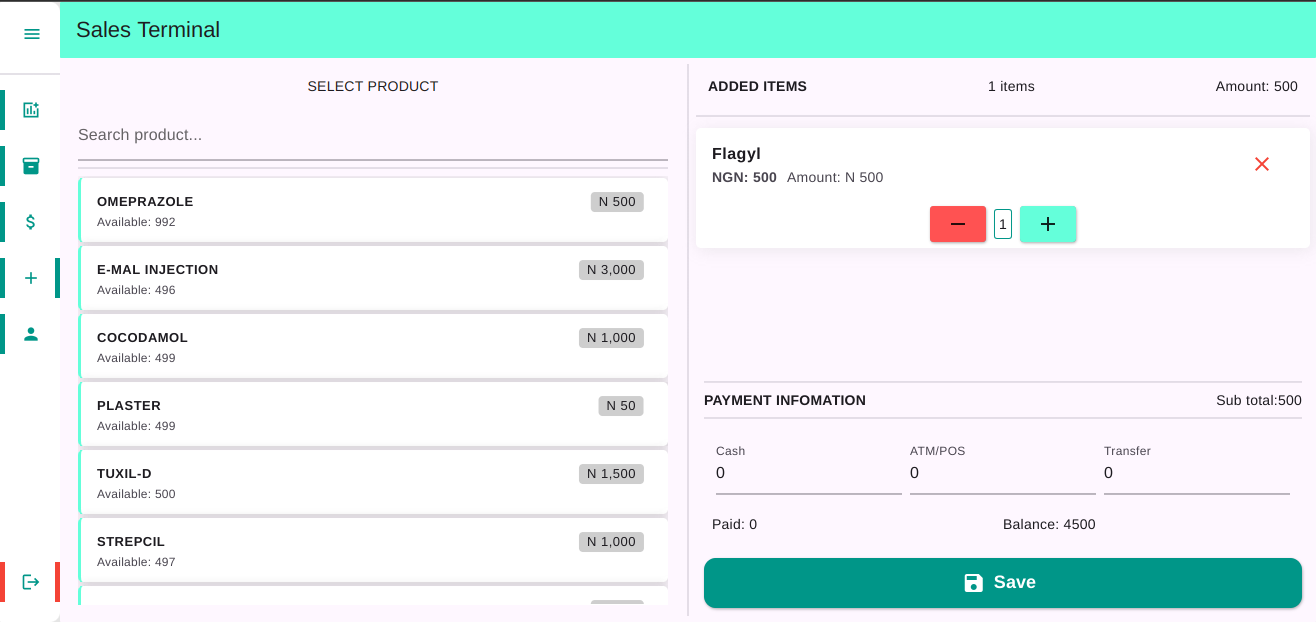Decrease Flagyl quantity with minus button
Image resolution: width=1316 pixels, height=622 pixels.
pos(958,224)
